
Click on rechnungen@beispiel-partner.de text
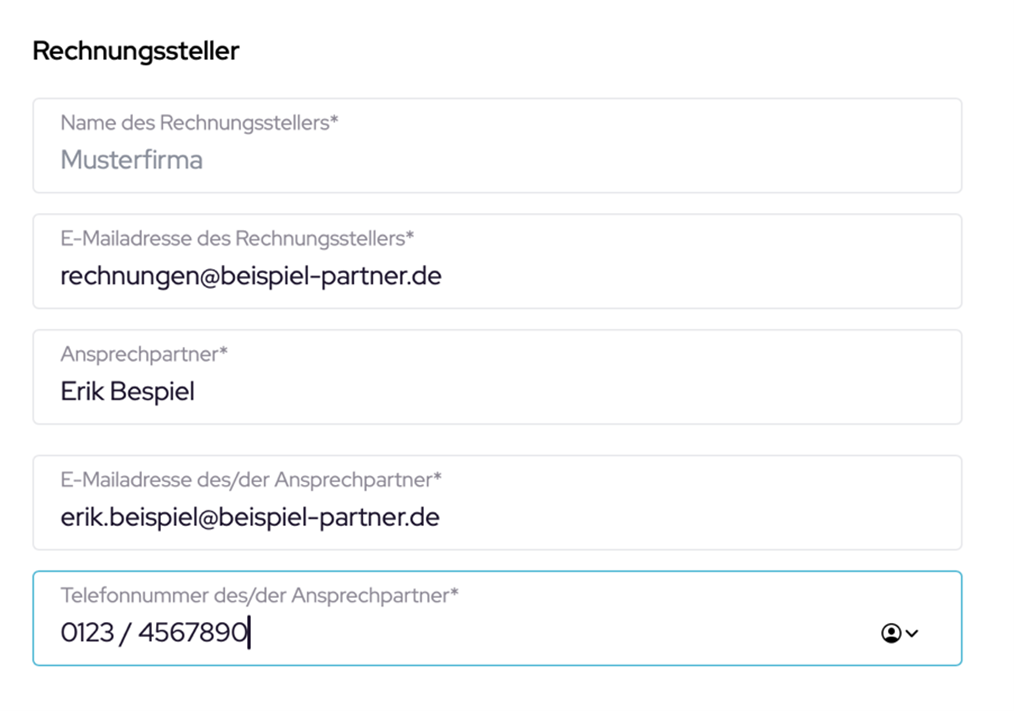pos(250,276)
